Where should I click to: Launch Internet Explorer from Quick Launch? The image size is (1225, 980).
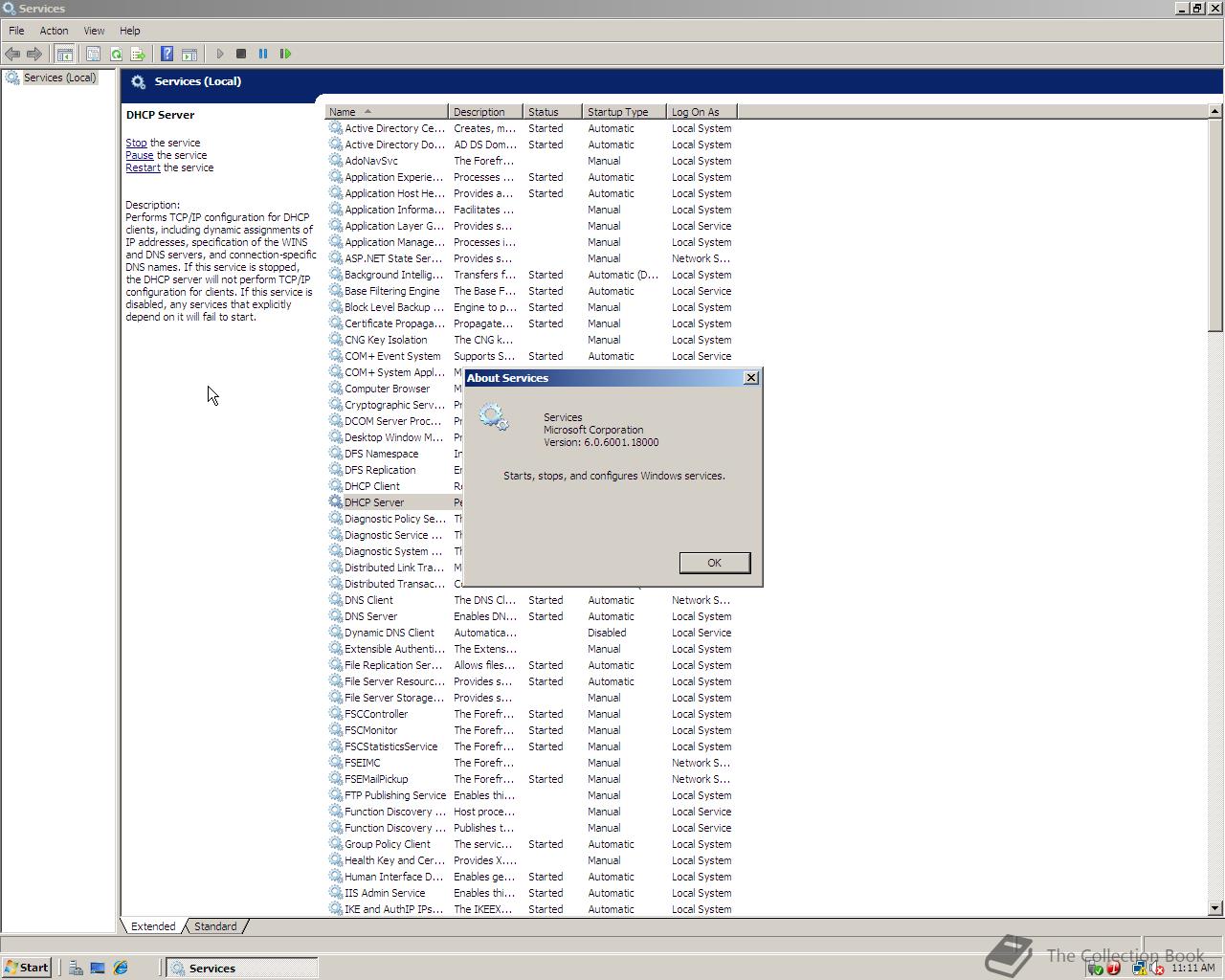coord(121,968)
